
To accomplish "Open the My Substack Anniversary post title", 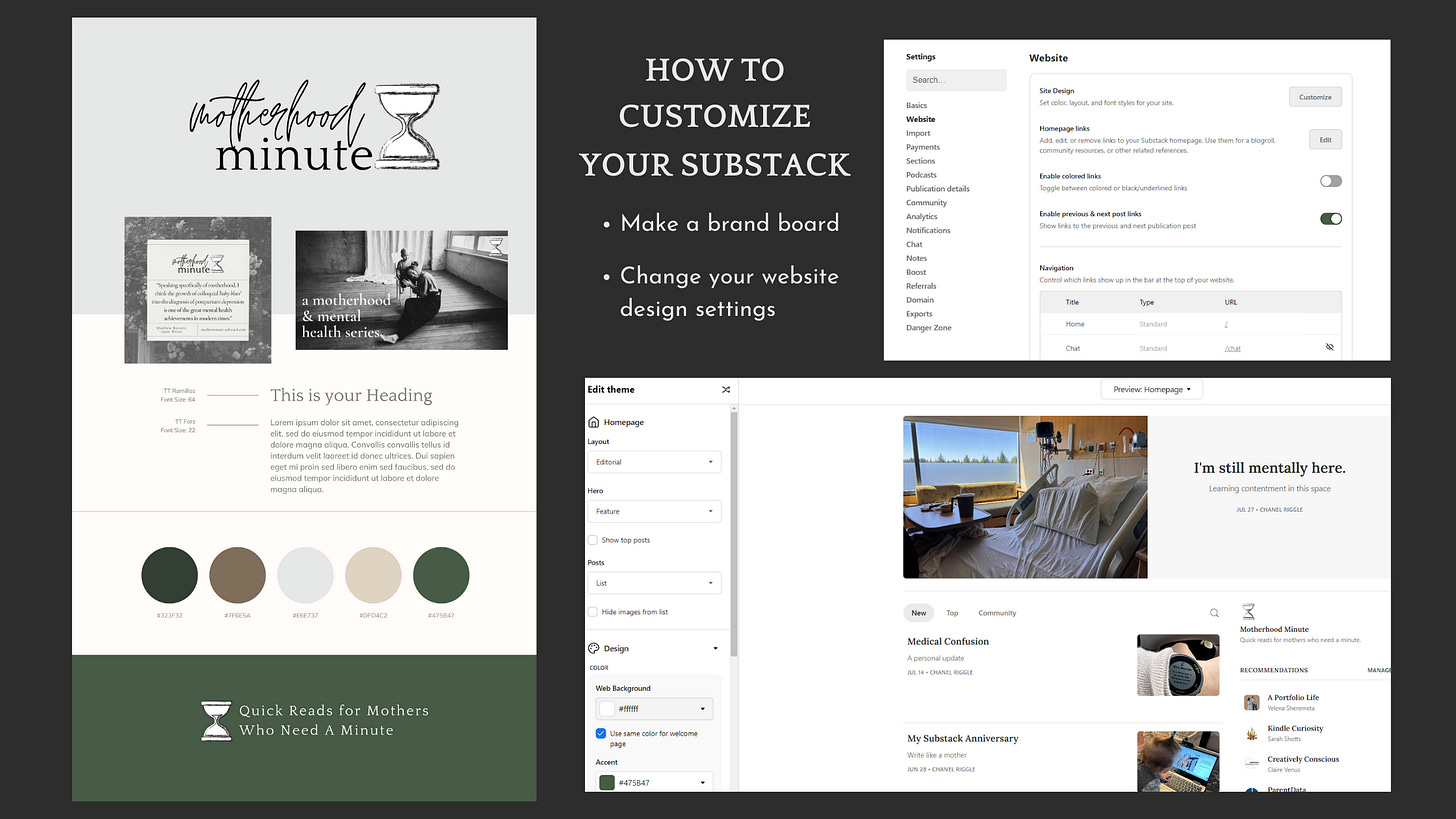I will click(x=962, y=738).
